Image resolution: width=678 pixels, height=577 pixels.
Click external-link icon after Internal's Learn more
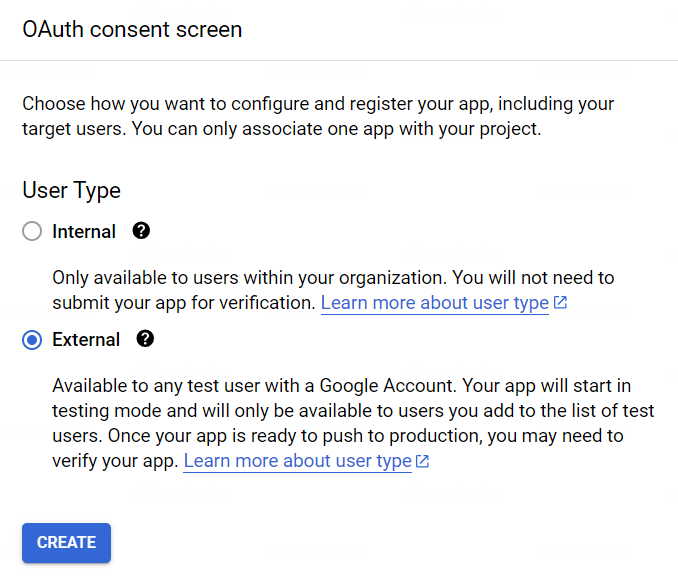[560, 302]
